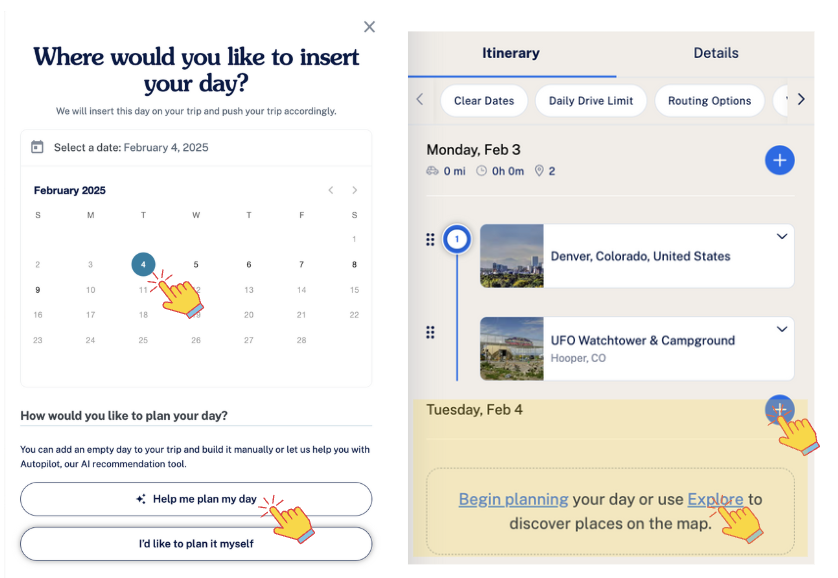Screen dimensions: 838x578
Task: Go to next month in calendar
Action: (x=354, y=190)
